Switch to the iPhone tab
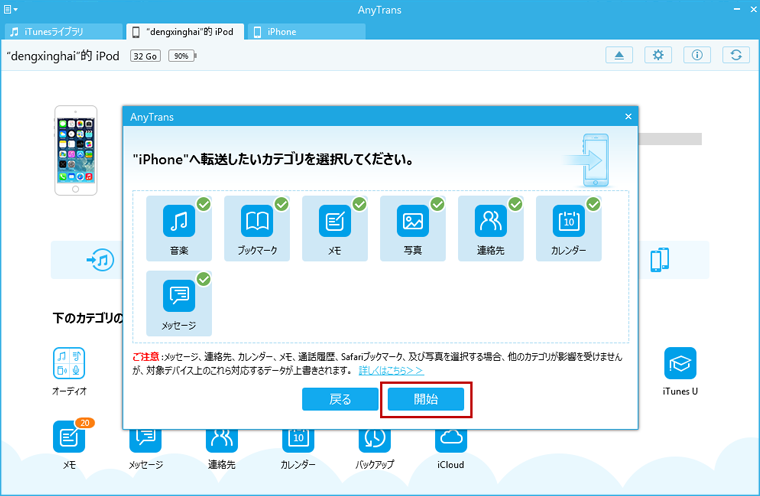Viewport: 760px width, 496px height. coord(306,32)
